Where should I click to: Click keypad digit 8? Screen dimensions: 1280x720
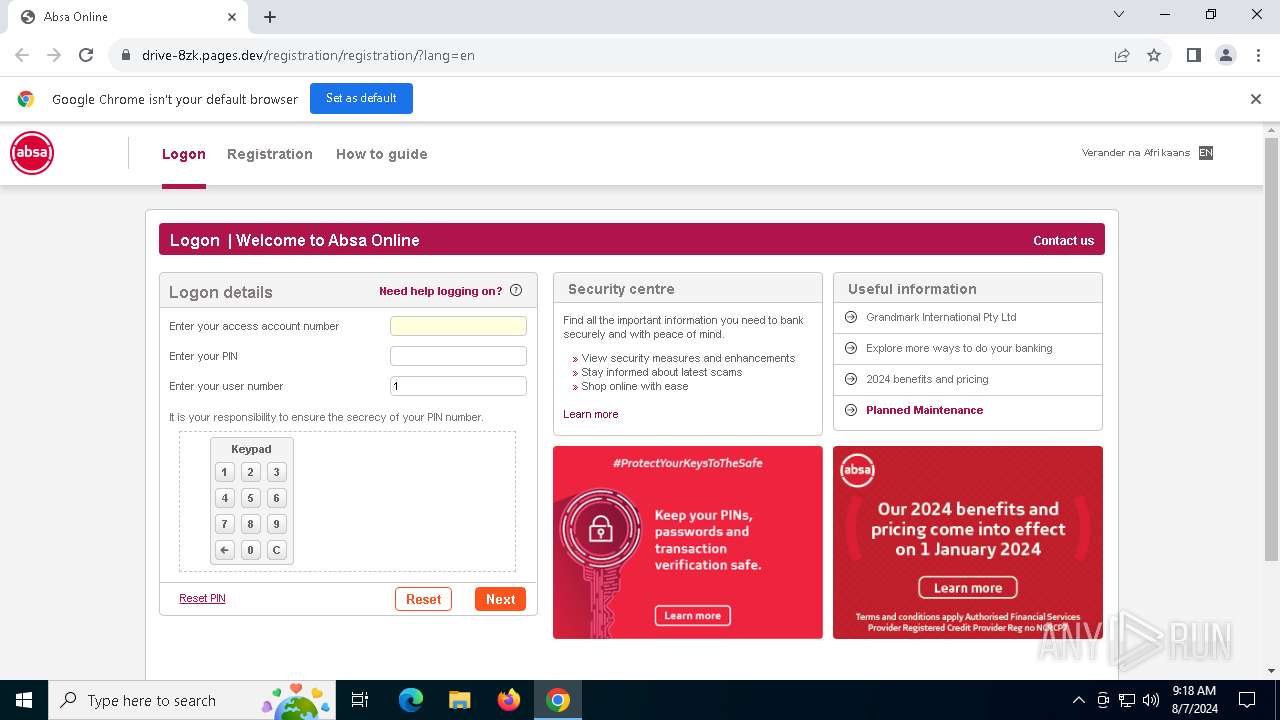tap(250, 524)
